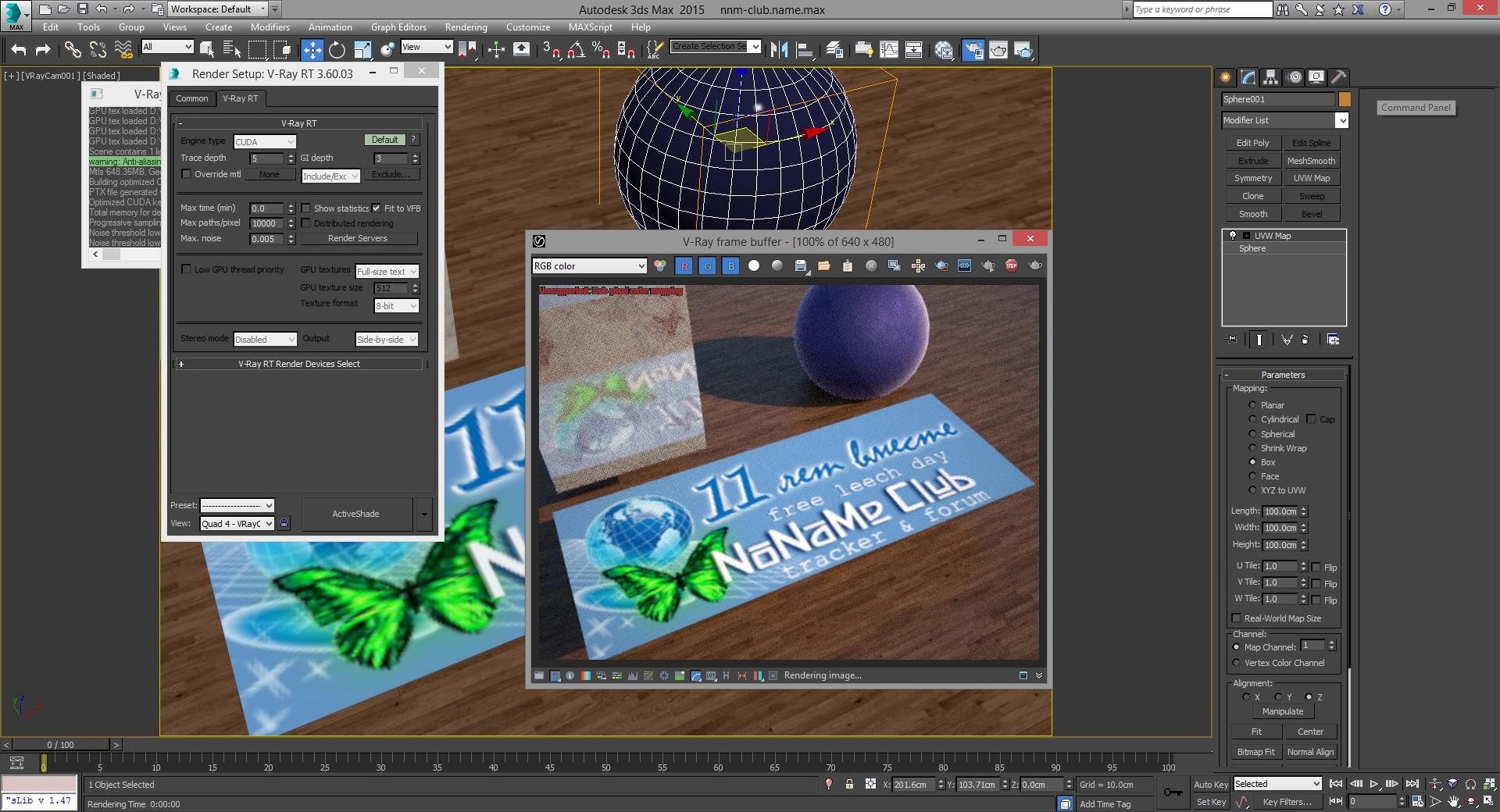Screen dimensions: 1500x812
Task: Open the Rendering menu
Action: click(466, 27)
